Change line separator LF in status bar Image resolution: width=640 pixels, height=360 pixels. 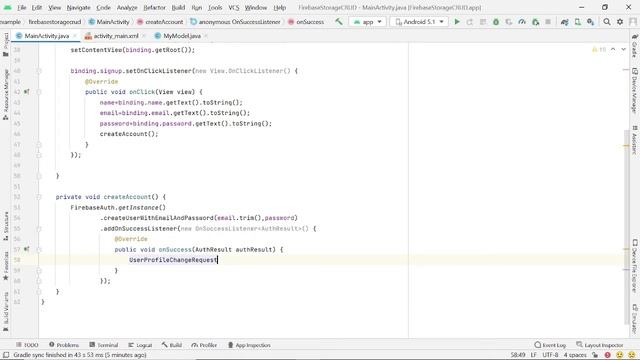click(x=533, y=355)
